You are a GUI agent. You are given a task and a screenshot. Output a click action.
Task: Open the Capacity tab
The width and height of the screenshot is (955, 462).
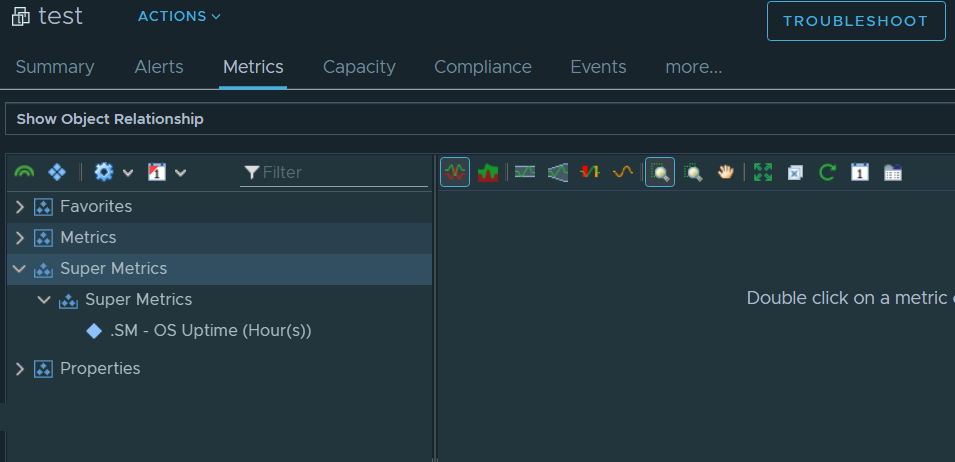point(359,66)
